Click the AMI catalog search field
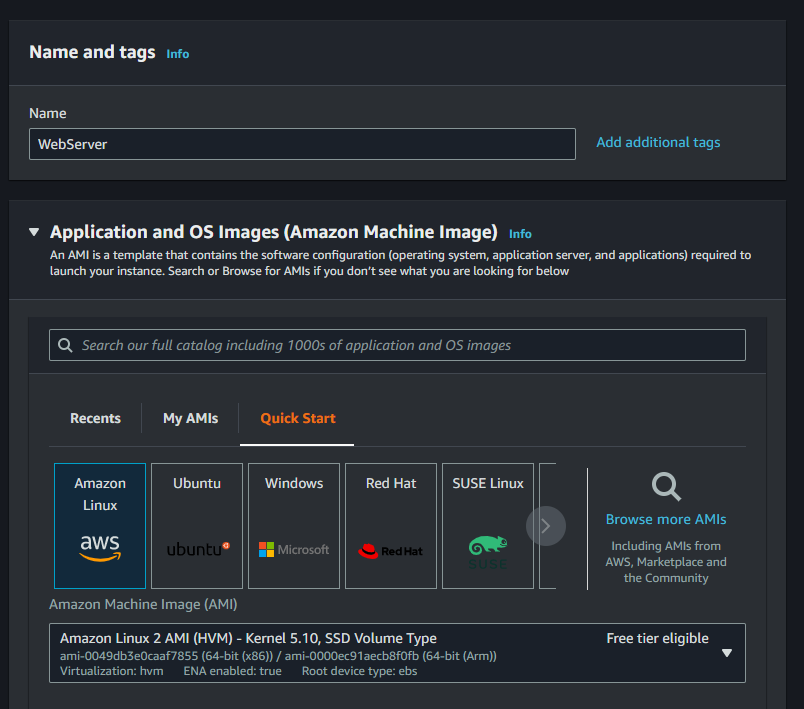 pyautogui.click(x=397, y=345)
